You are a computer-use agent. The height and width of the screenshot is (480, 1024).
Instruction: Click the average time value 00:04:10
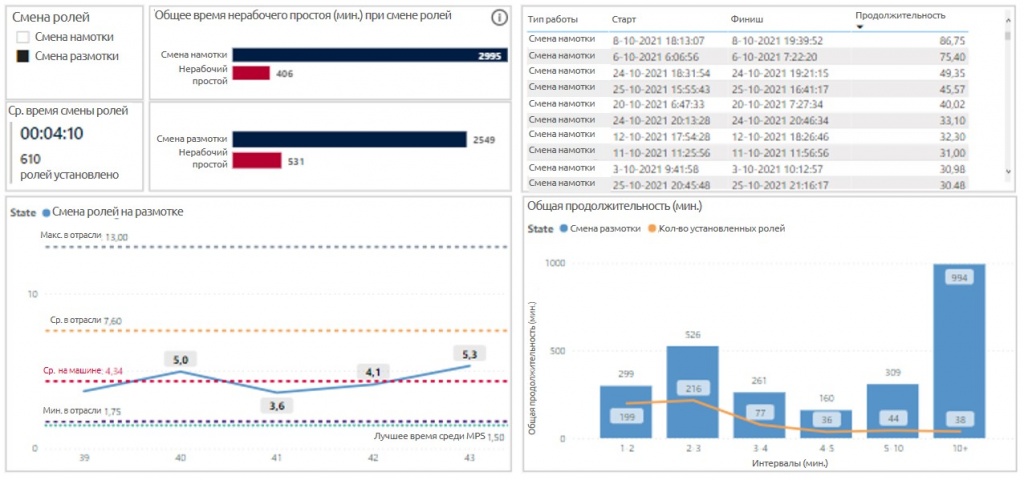pyautogui.click(x=52, y=134)
